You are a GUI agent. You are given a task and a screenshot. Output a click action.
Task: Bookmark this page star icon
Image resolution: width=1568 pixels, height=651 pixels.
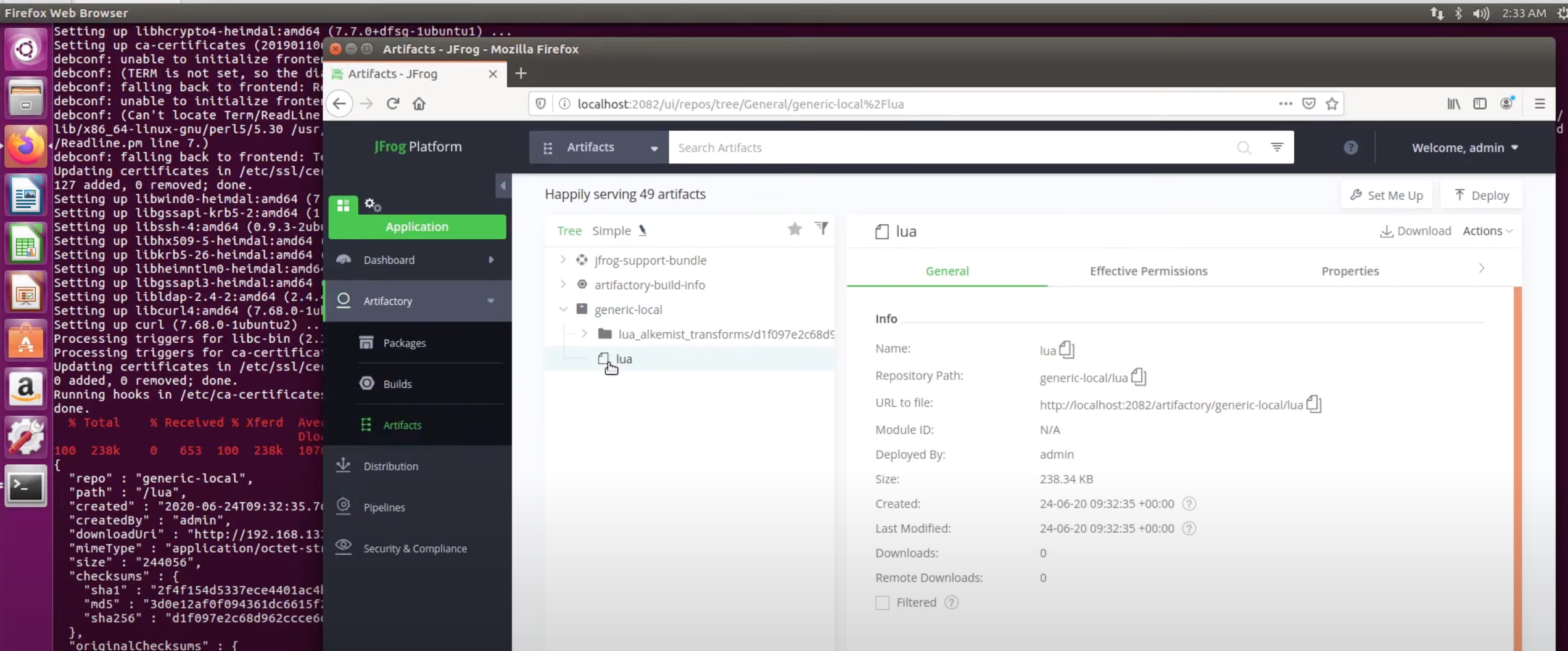click(1332, 104)
